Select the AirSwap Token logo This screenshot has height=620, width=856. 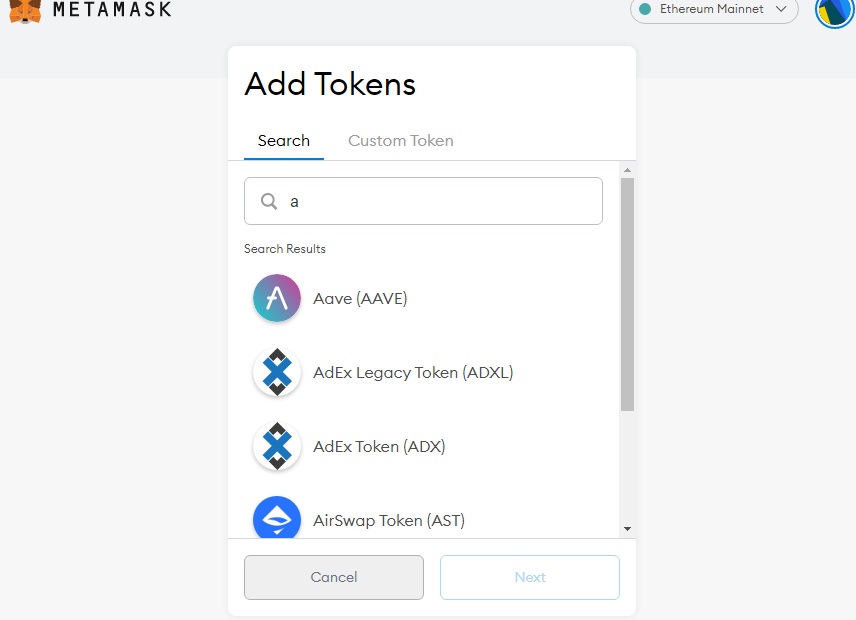277,517
